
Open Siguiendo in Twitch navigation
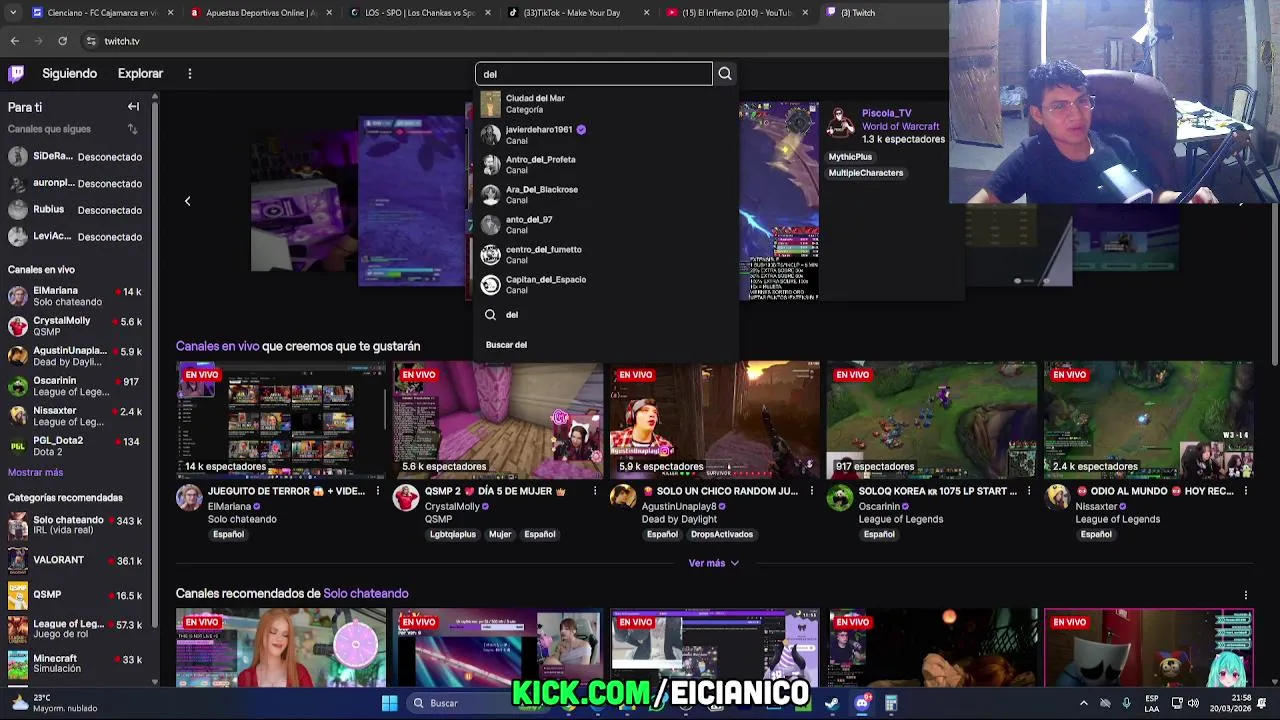pos(69,73)
